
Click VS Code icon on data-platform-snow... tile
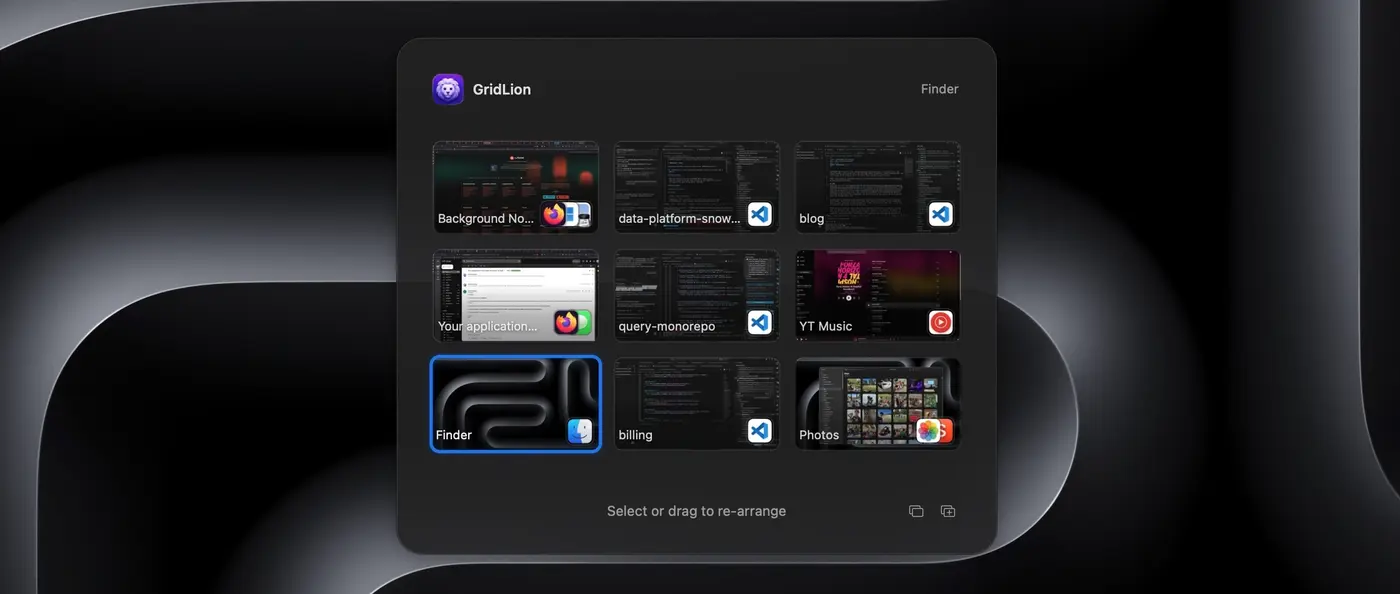759,214
